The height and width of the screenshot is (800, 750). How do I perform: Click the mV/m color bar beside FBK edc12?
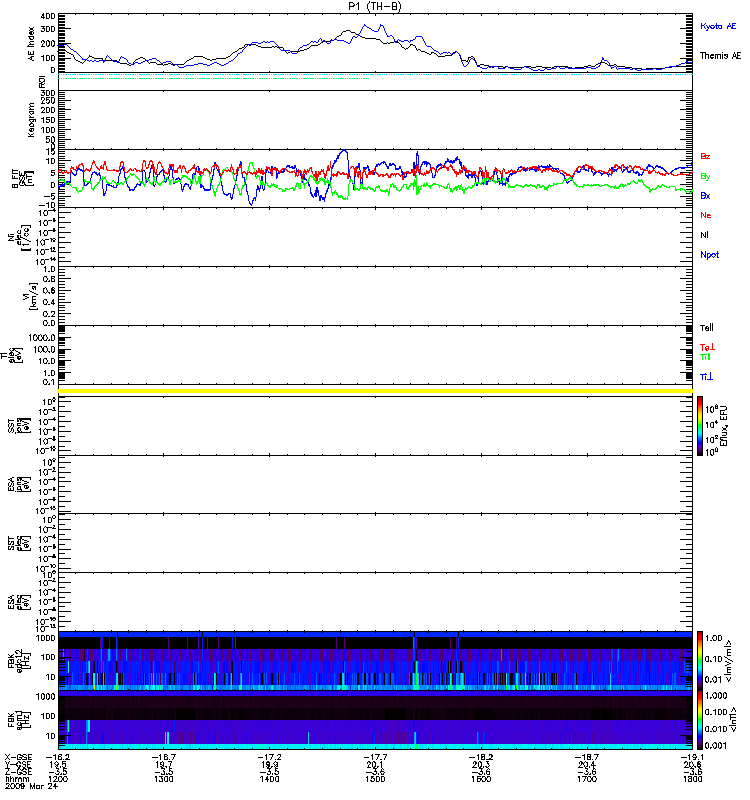coord(700,660)
